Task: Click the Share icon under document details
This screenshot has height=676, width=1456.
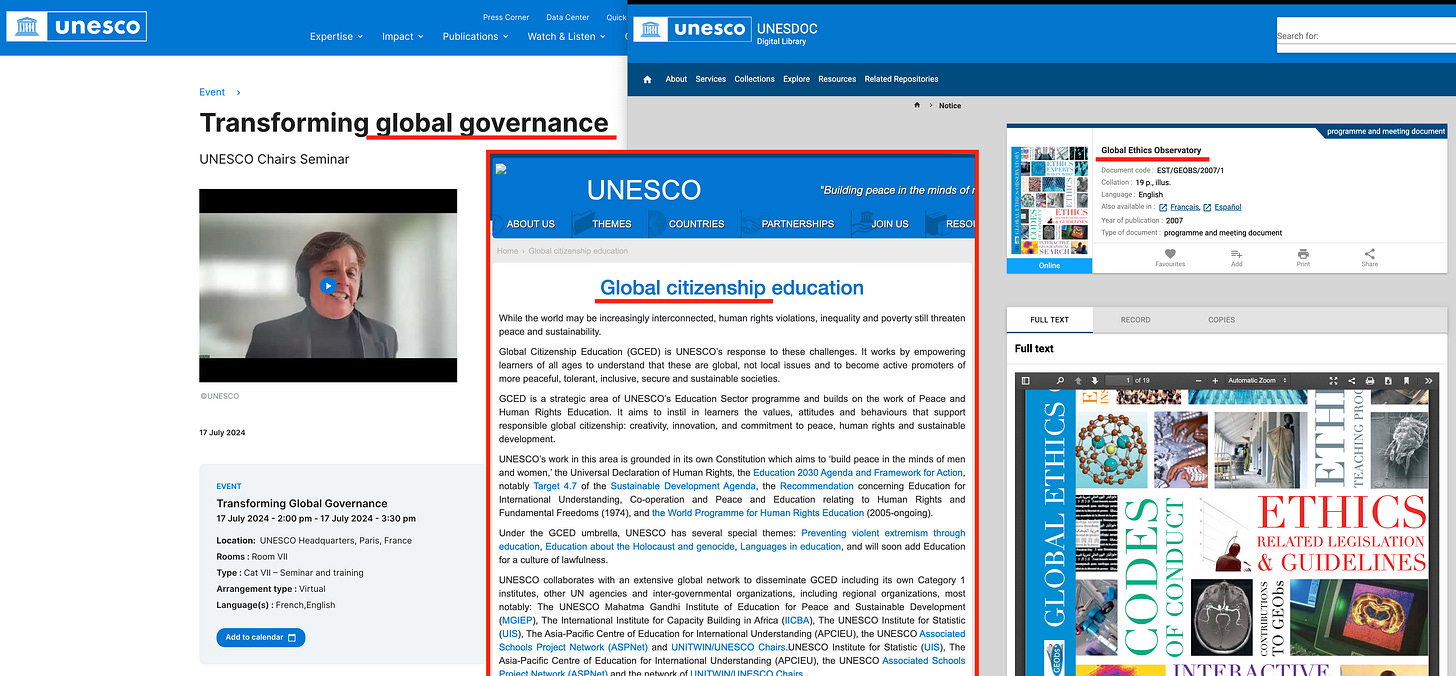Action: pyautogui.click(x=1370, y=254)
